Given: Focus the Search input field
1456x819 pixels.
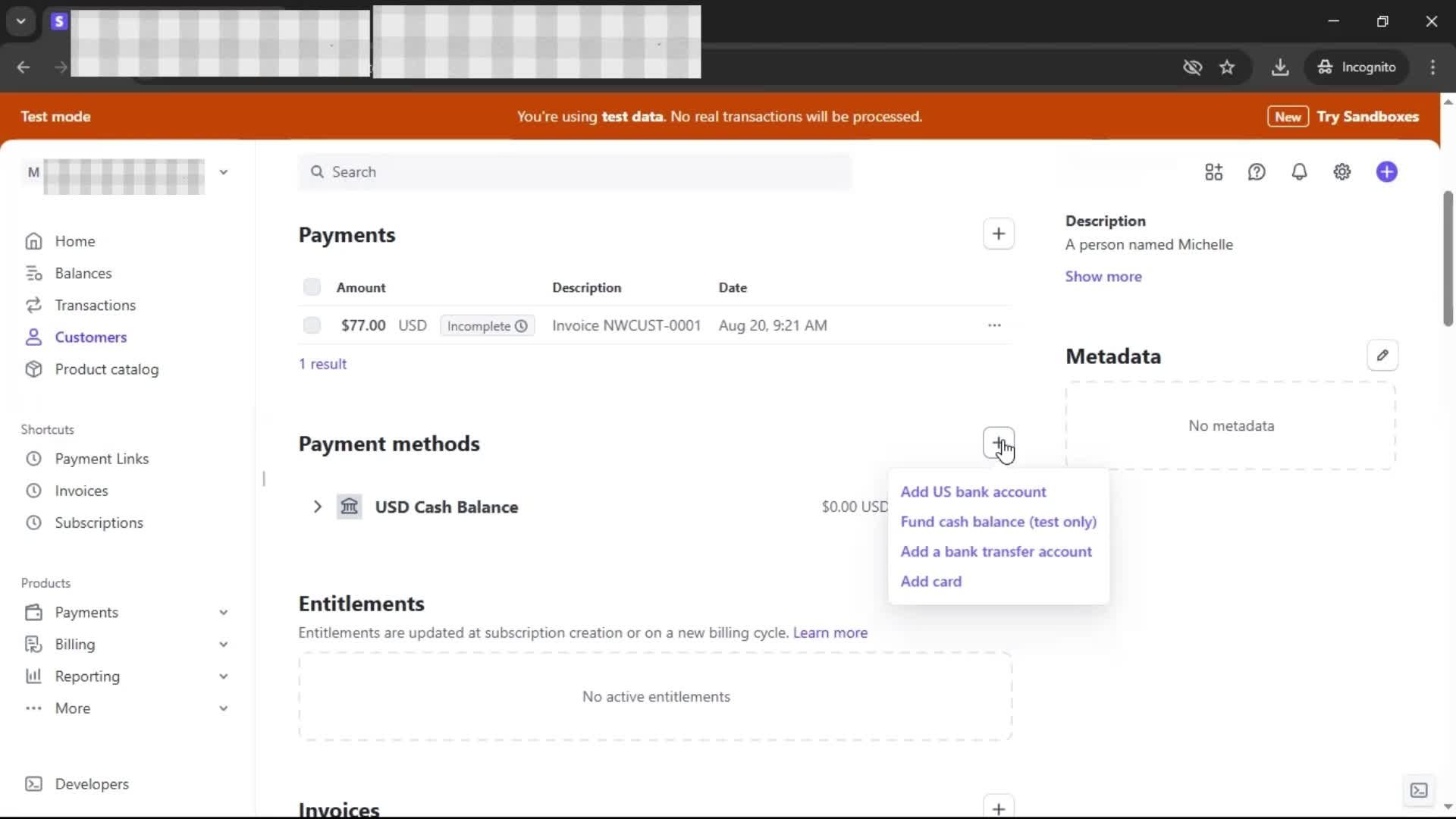Looking at the screenshot, I should [576, 172].
